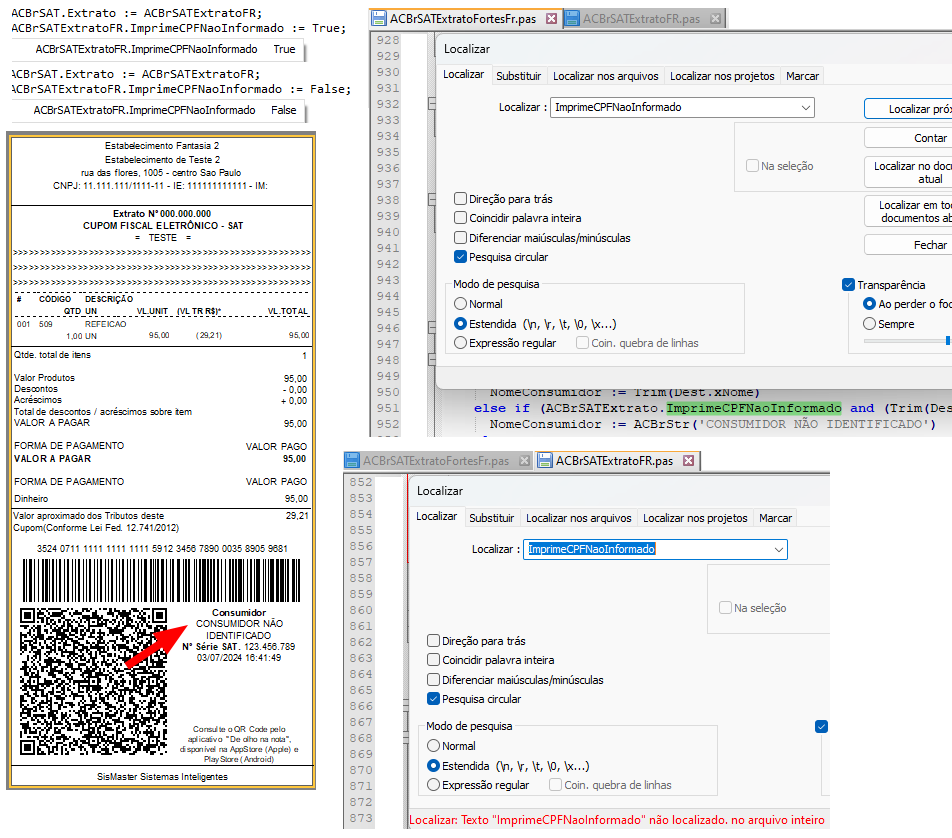Select Sempre transparency option

869,324
